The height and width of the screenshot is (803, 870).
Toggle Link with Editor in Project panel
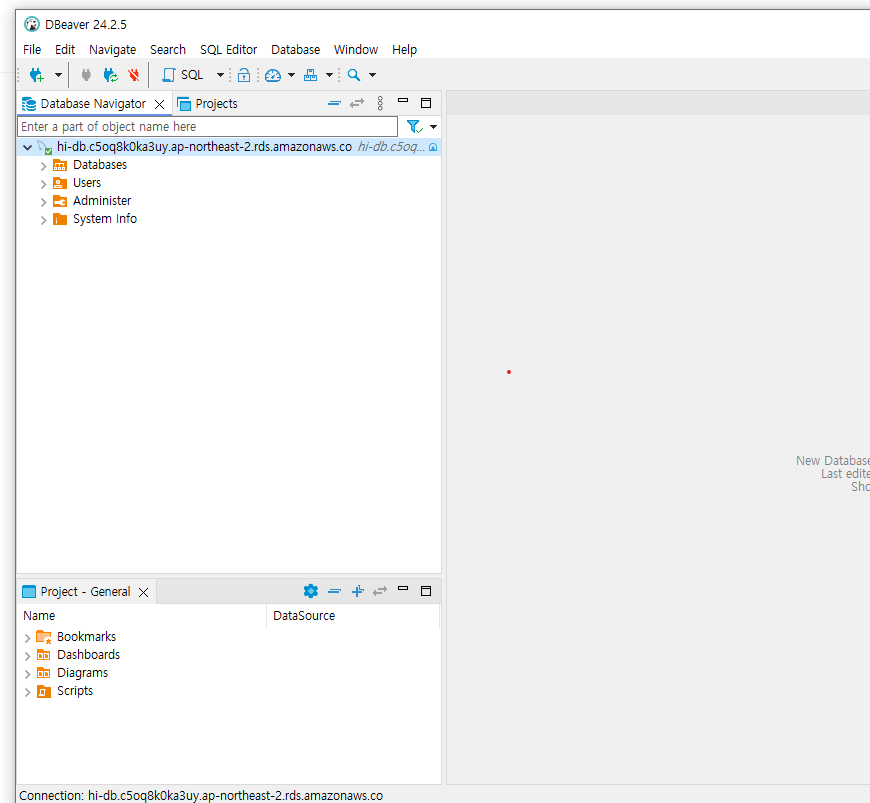pos(380,591)
